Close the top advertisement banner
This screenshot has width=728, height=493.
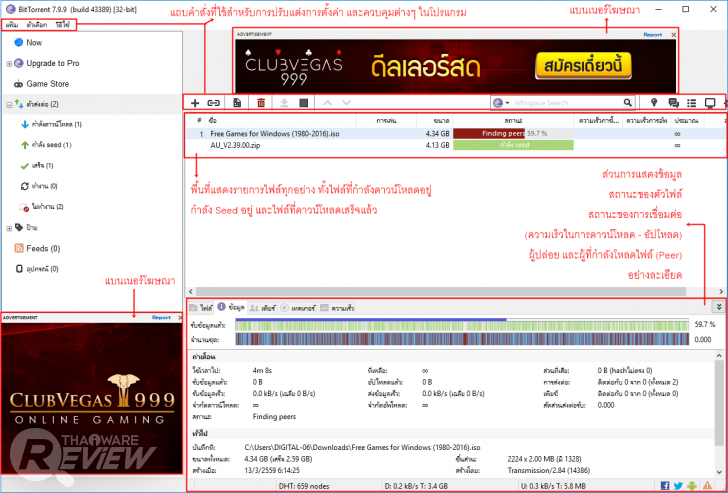[674, 34]
